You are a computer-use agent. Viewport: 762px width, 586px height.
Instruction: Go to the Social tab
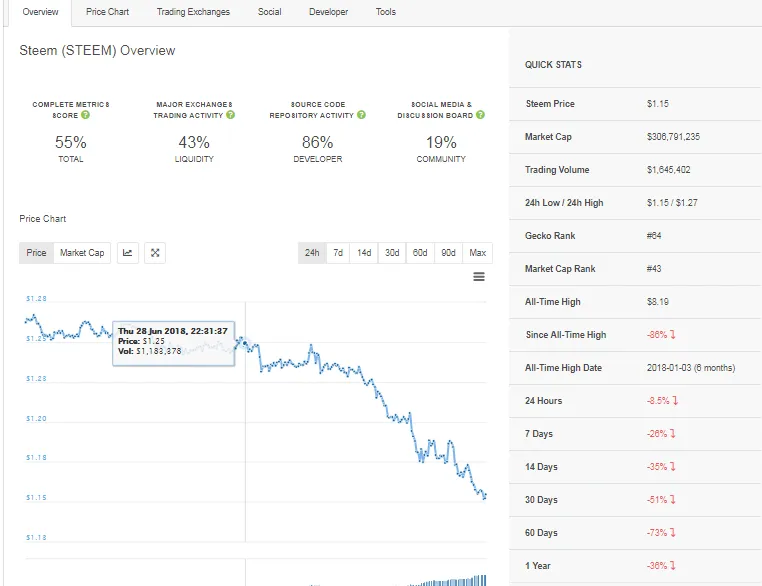point(269,12)
